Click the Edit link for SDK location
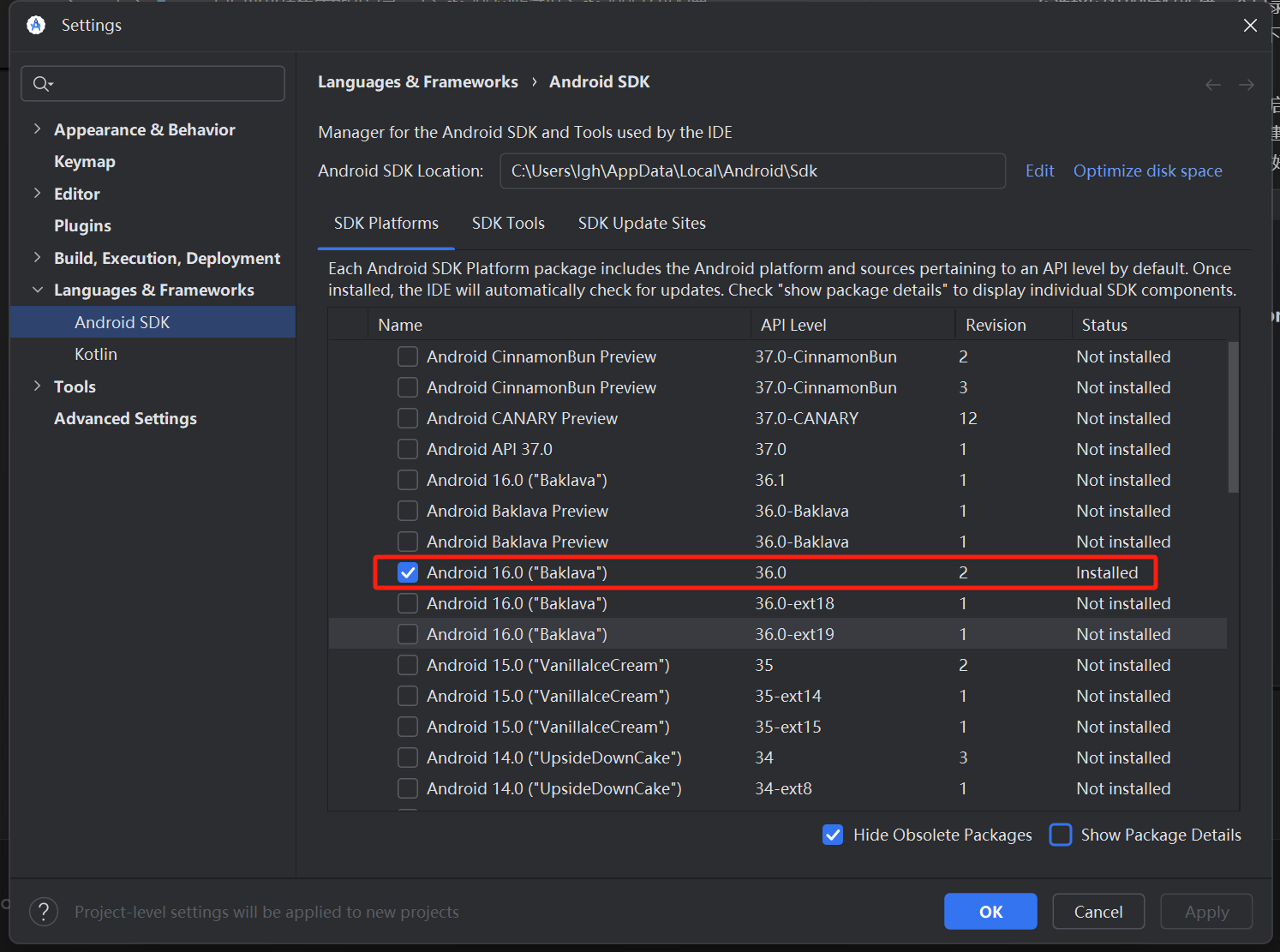This screenshot has height=952, width=1280. pos(1039,171)
